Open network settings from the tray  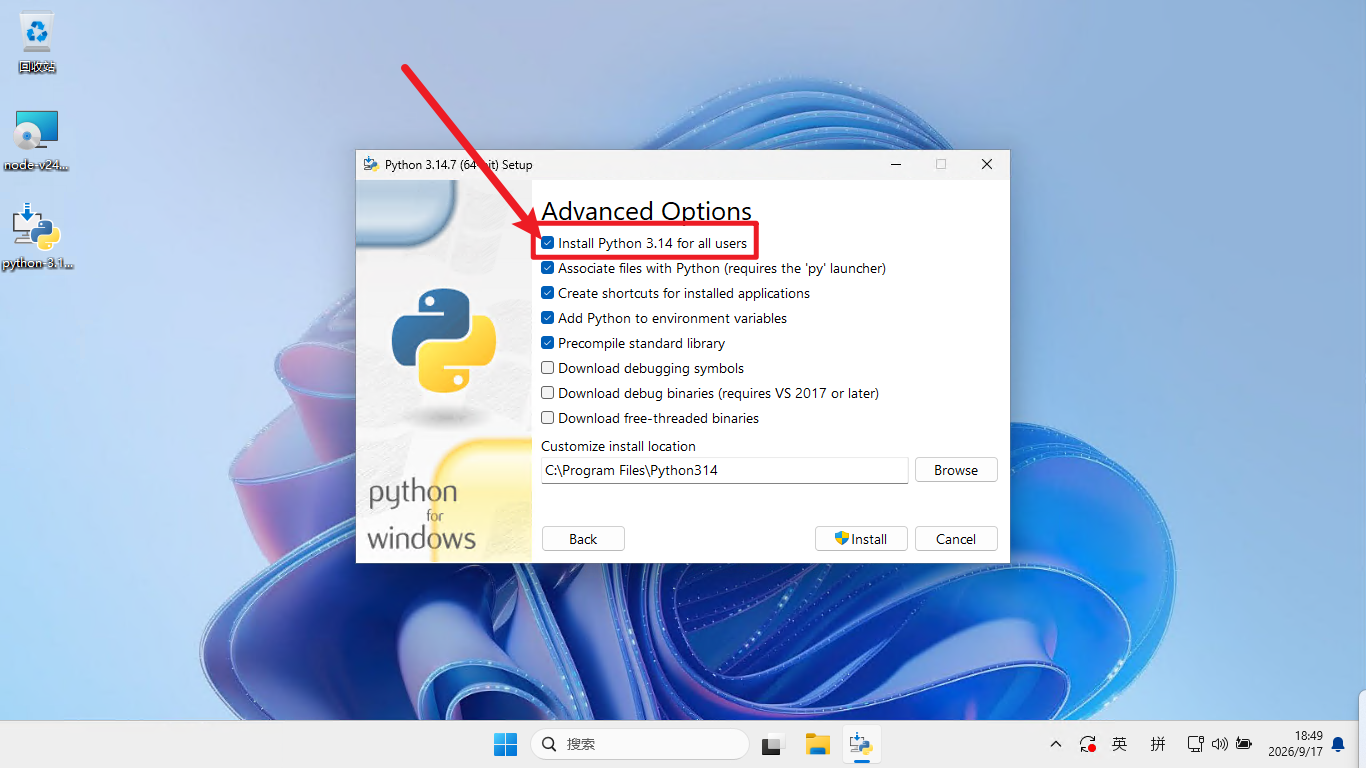pos(1195,744)
